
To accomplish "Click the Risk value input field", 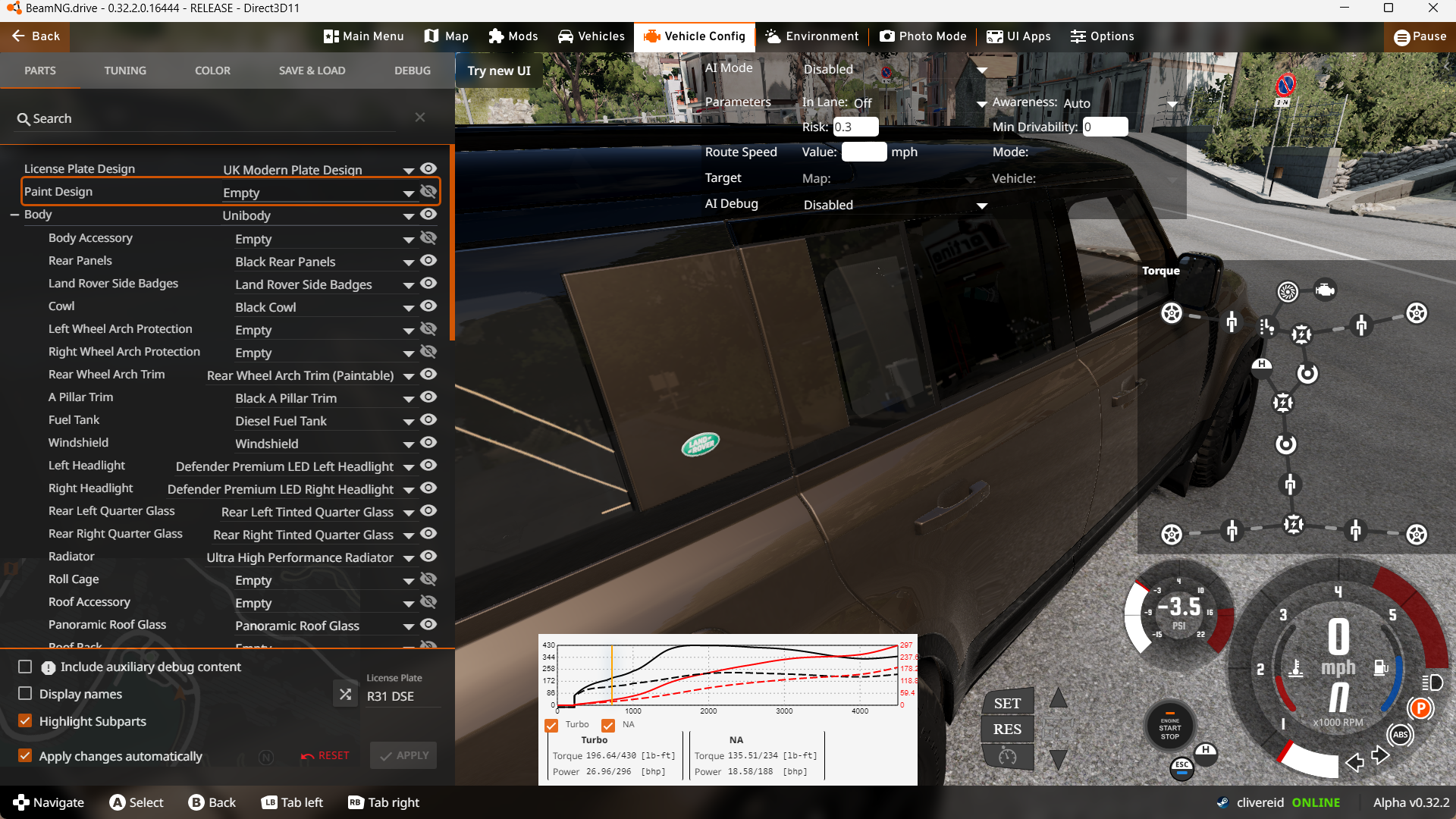I will pos(855,127).
